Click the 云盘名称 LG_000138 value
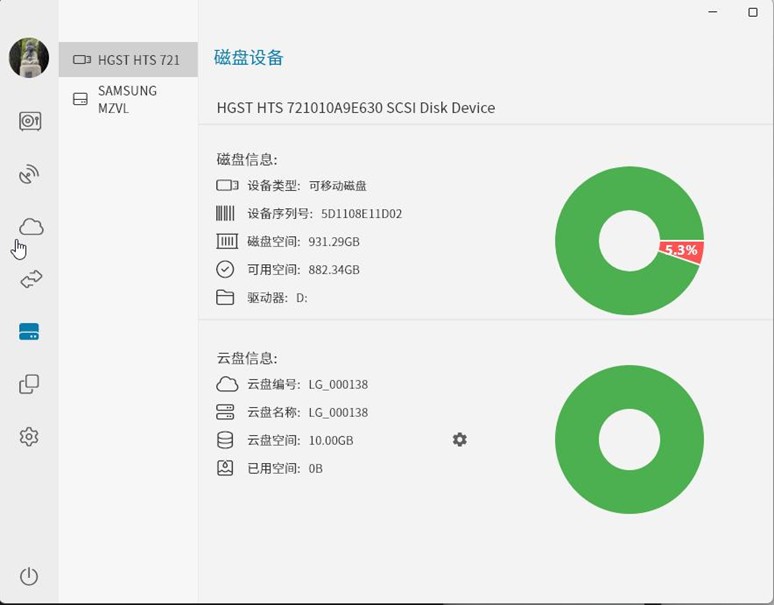Viewport: 774px width, 605px height. [x=338, y=412]
